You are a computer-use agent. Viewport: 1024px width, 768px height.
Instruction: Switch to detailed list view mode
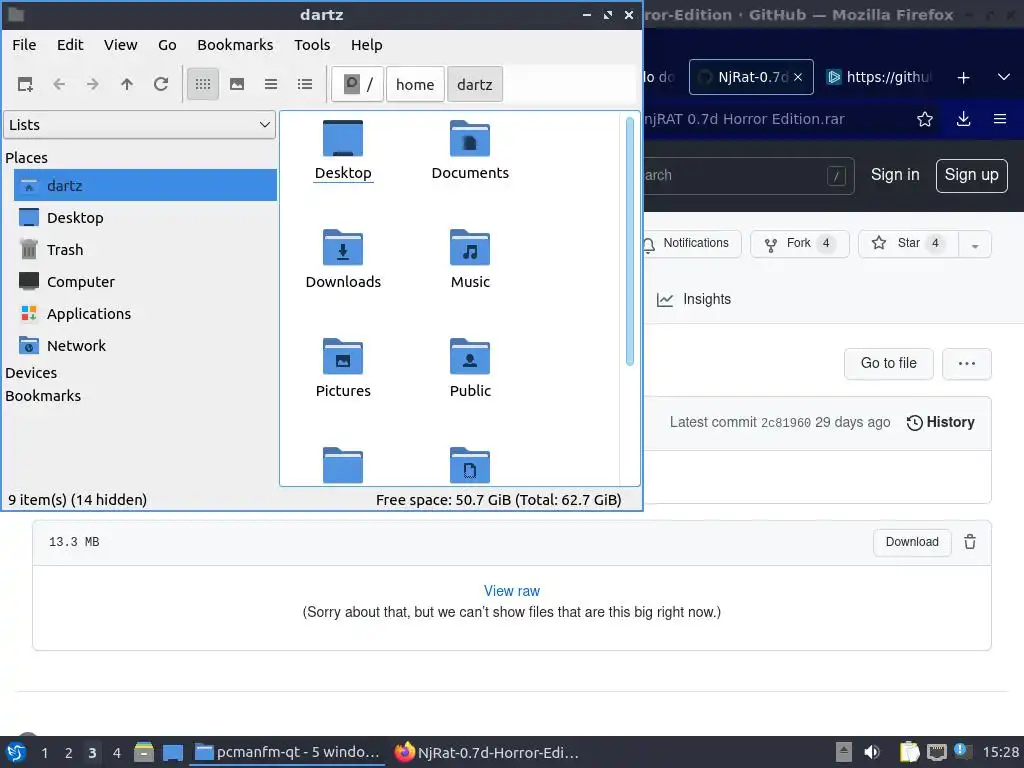tap(305, 84)
